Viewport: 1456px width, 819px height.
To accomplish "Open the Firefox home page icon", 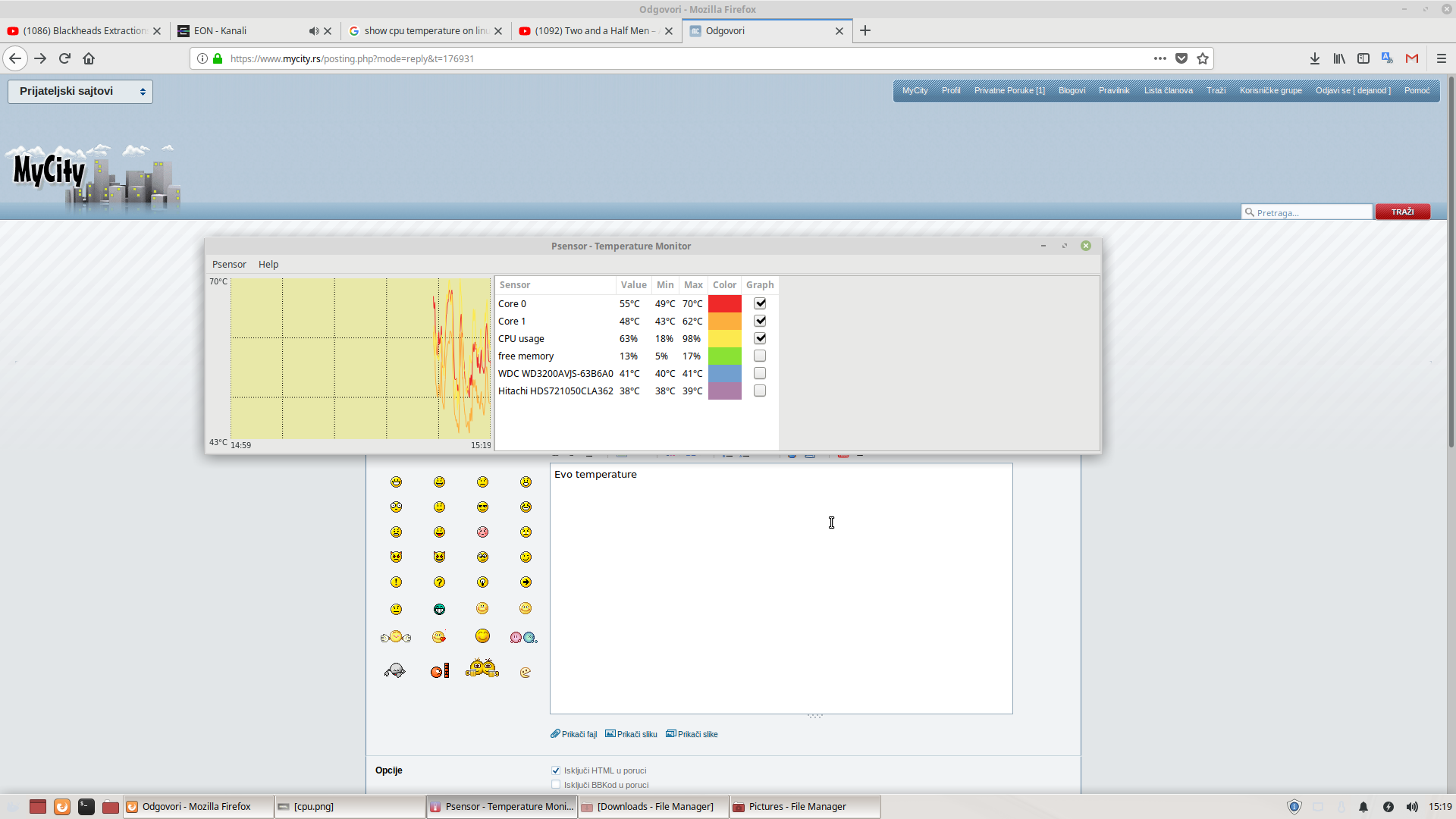I will pyautogui.click(x=89, y=58).
